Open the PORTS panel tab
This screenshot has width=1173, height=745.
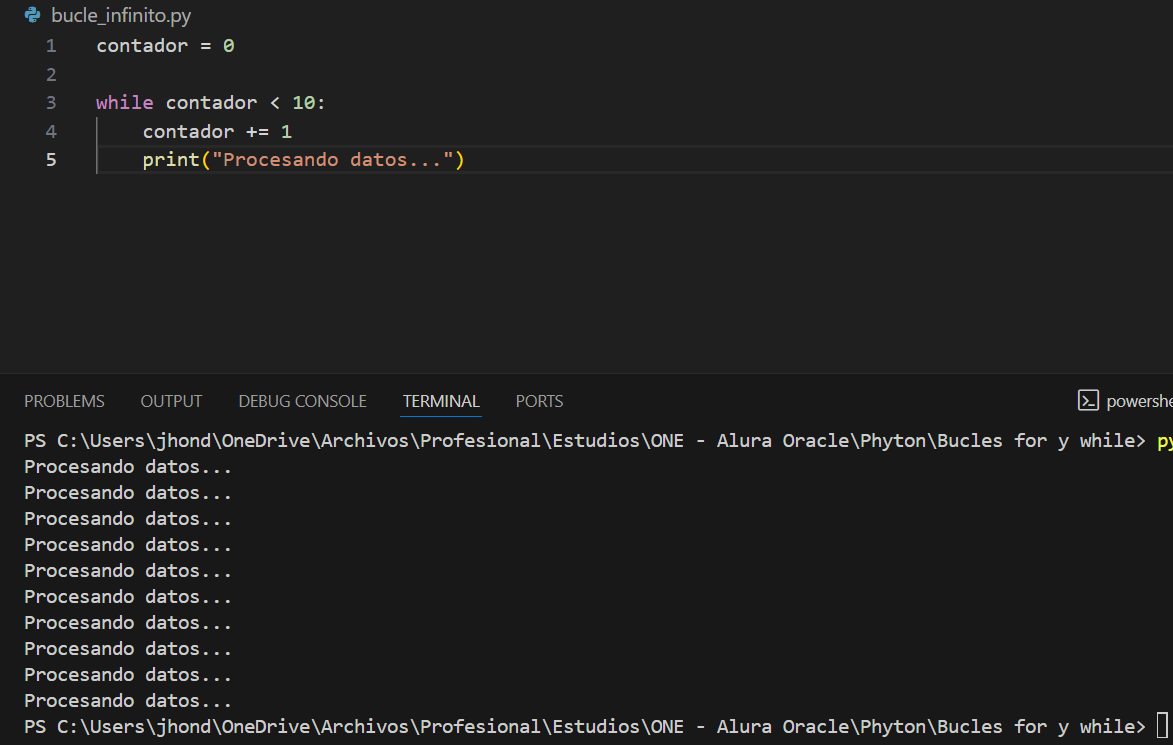coord(539,401)
